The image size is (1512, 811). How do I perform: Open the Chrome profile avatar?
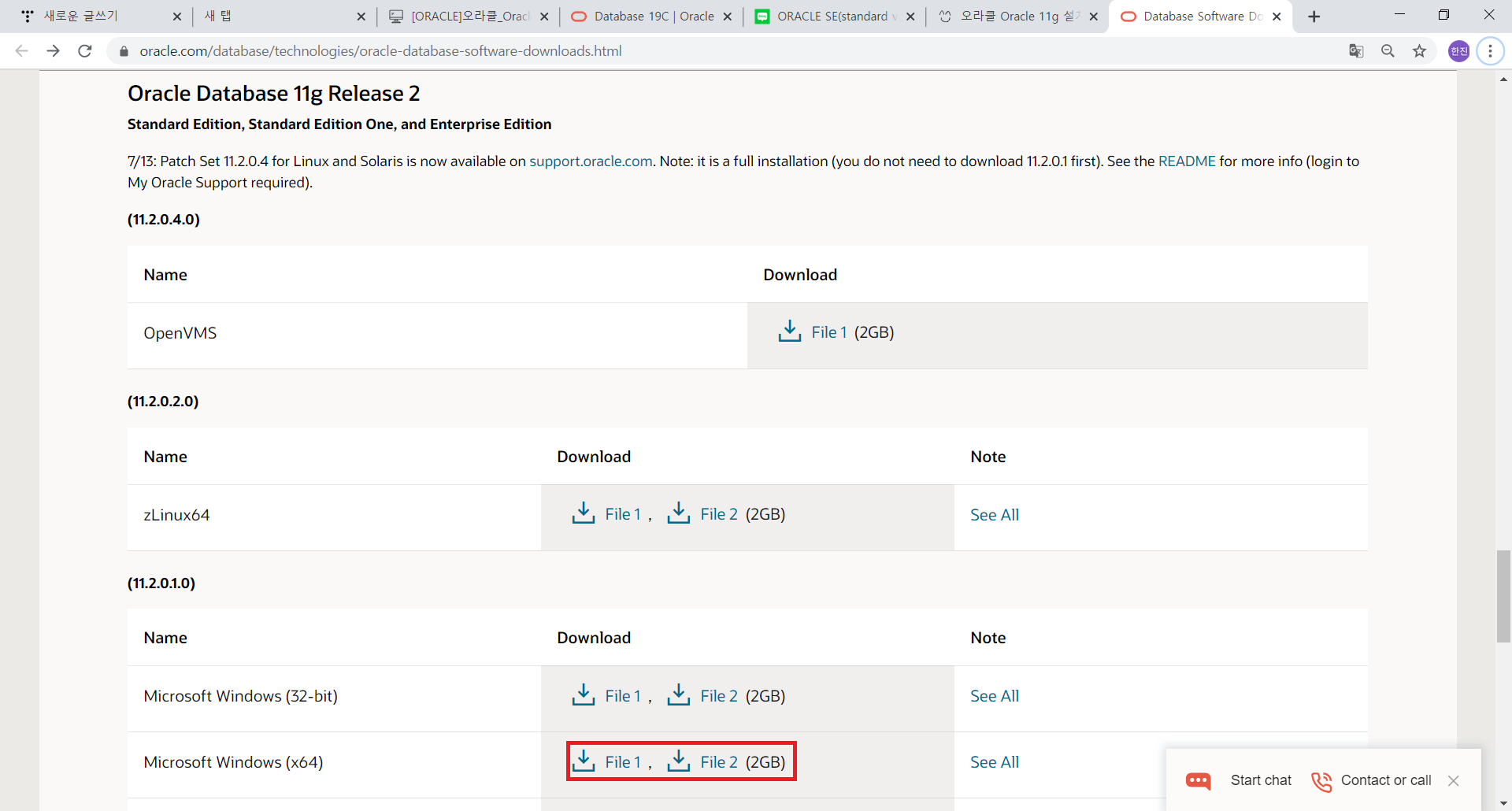pyautogui.click(x=1458, y=51)
